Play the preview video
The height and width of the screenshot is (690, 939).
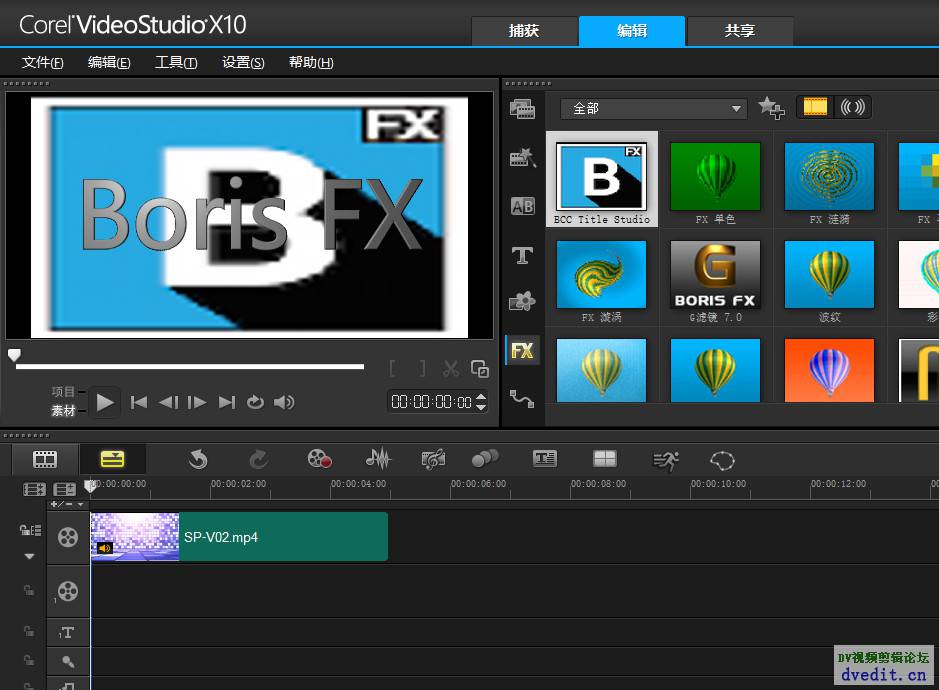pos(105,402)
